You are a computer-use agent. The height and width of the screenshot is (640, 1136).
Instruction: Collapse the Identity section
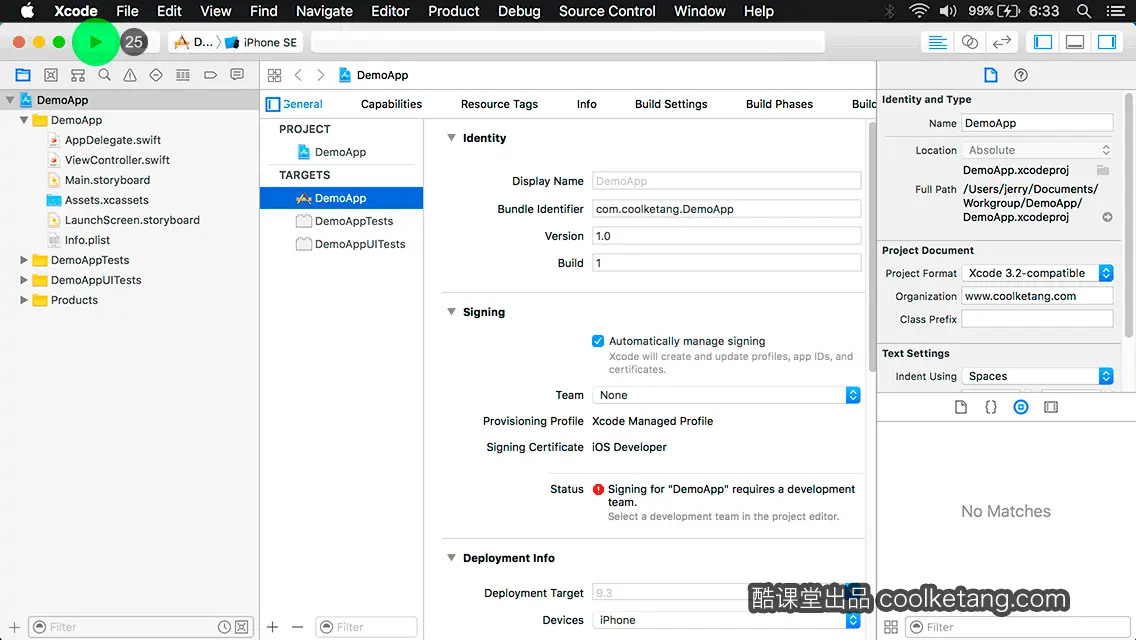point(451,138)
